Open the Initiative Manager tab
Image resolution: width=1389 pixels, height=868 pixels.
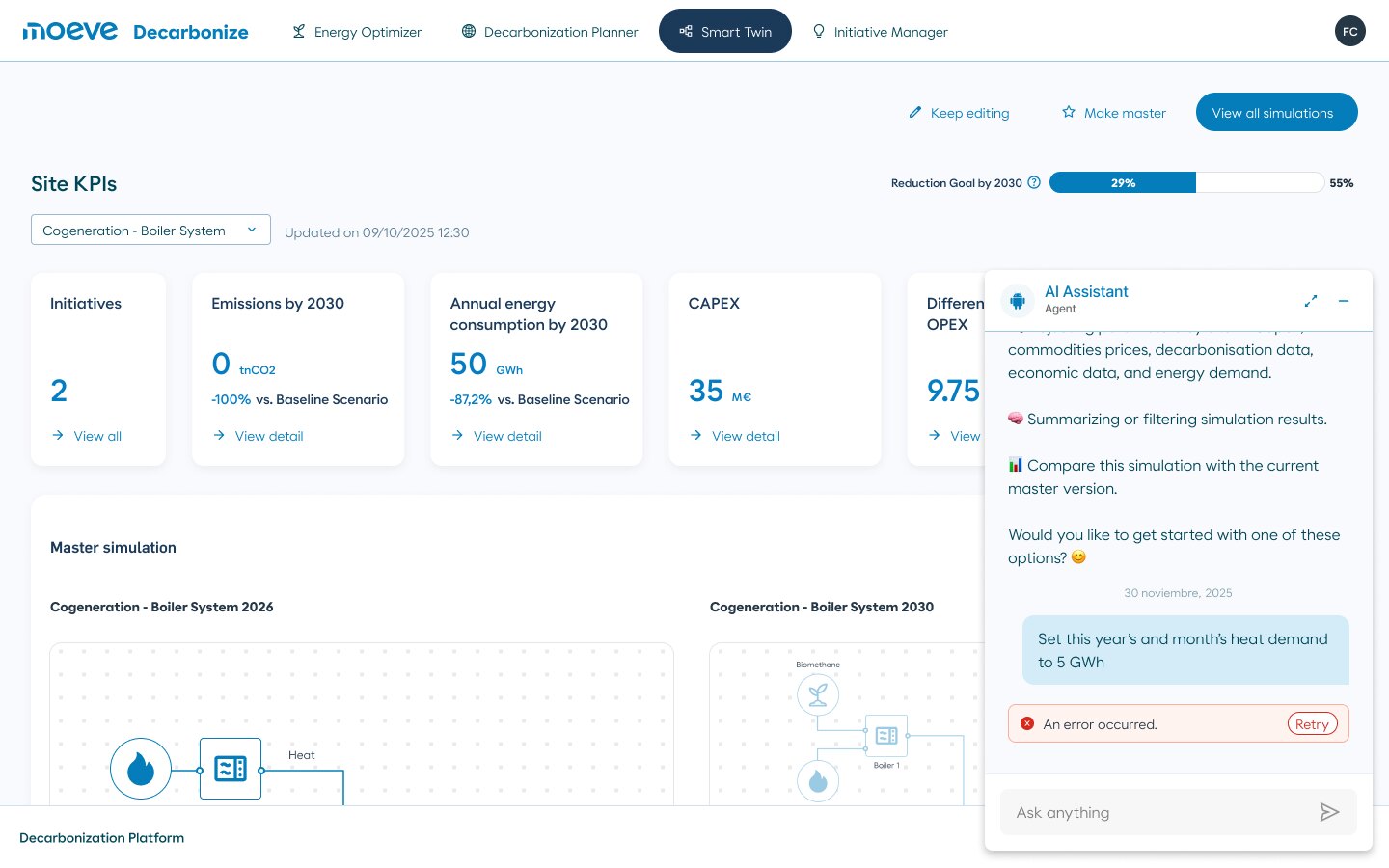point(880,32)
